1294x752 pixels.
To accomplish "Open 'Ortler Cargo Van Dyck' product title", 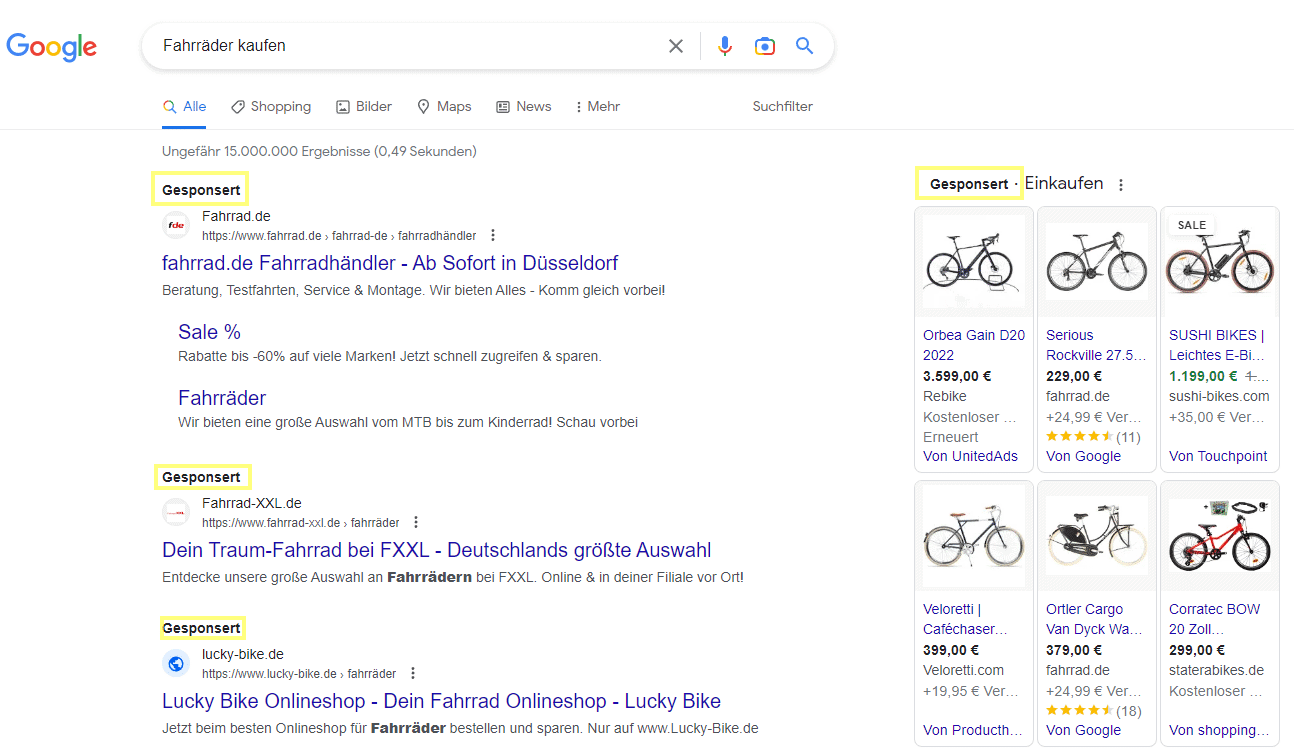I will [1094, 619].
